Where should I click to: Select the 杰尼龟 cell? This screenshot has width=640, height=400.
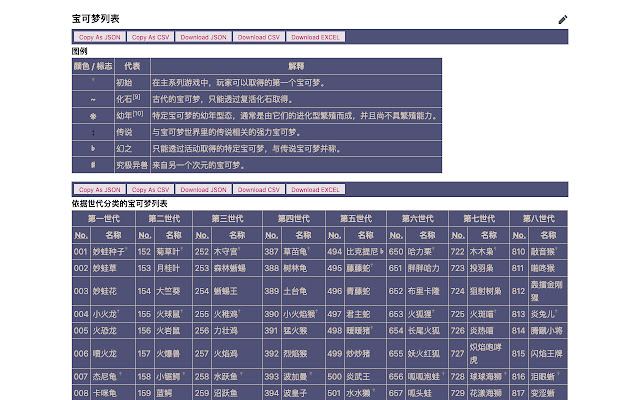tap(113, 376)
